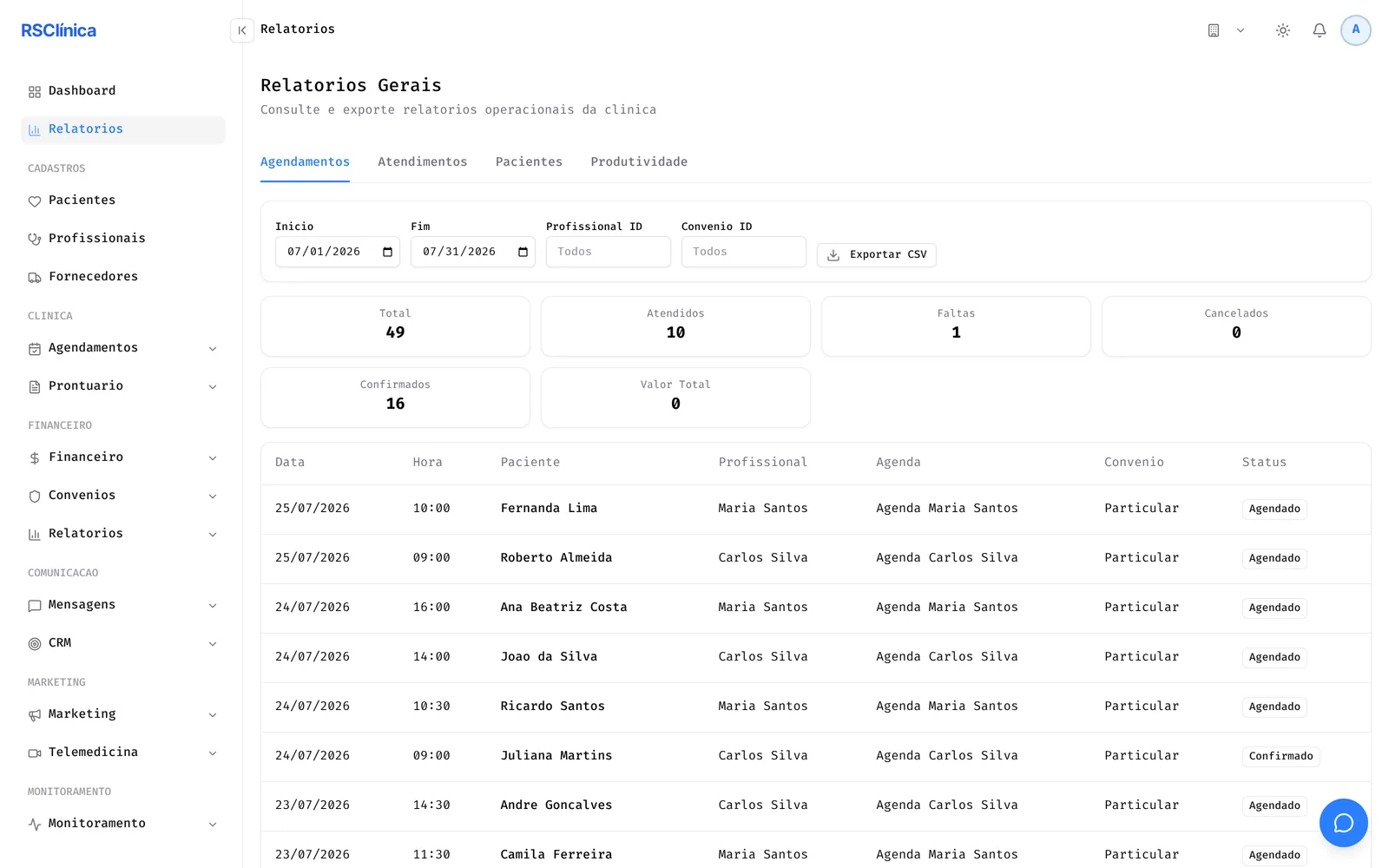Click the Confirmados card showing 16

coord(395,398)
